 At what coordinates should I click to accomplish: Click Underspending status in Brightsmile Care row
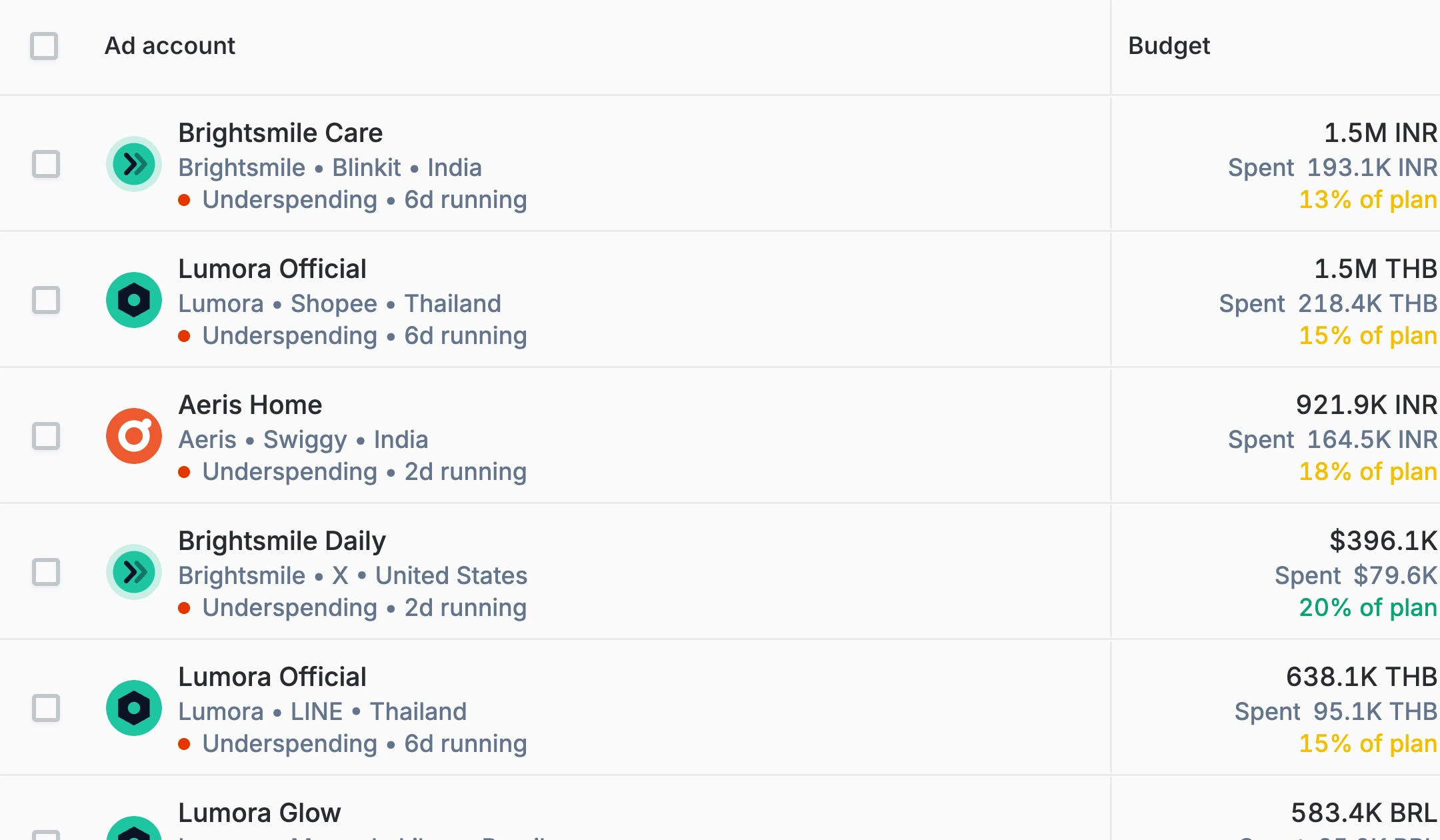[x=290, y=200]
